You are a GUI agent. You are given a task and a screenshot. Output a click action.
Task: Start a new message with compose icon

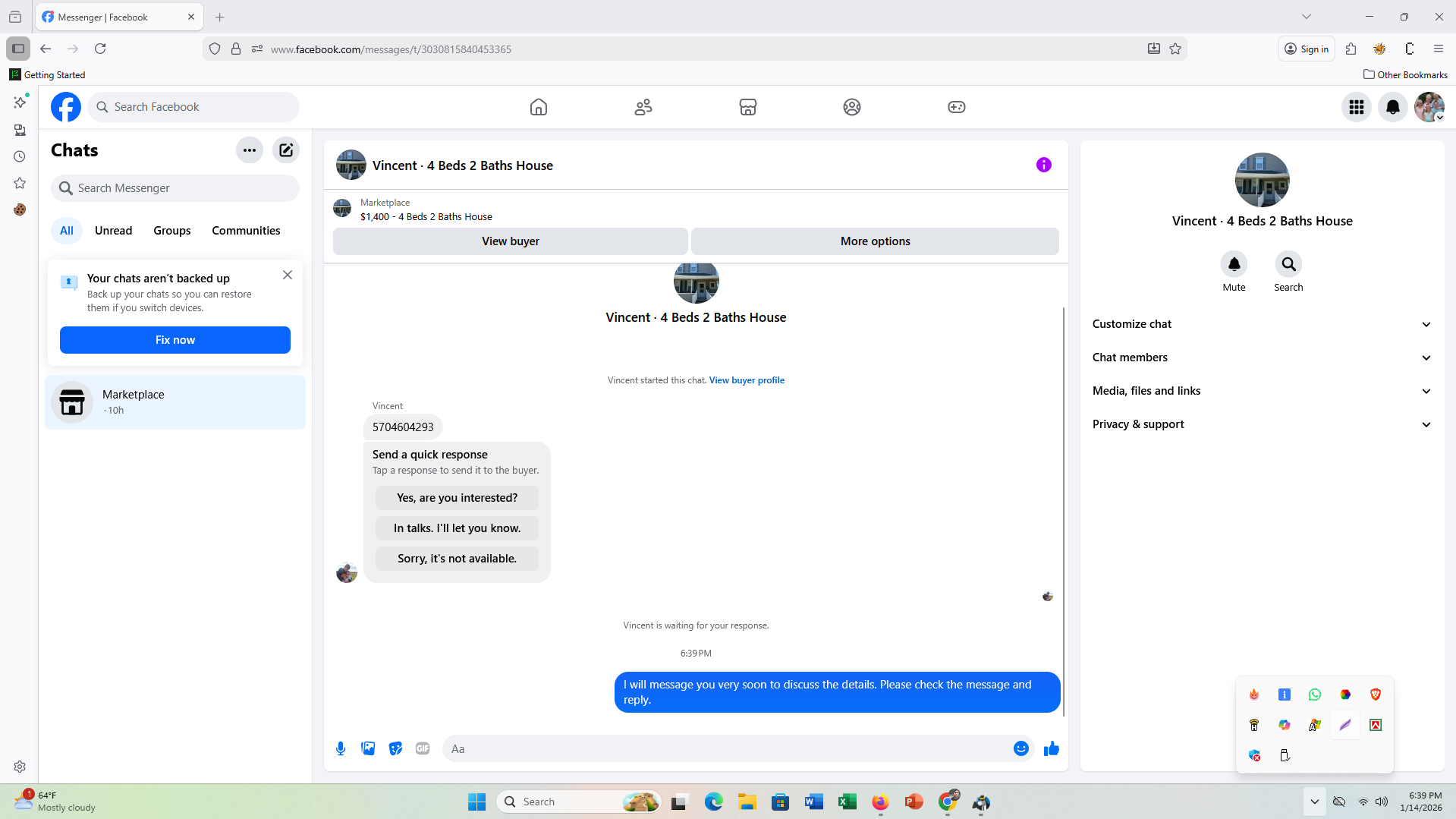coord(286,150)
